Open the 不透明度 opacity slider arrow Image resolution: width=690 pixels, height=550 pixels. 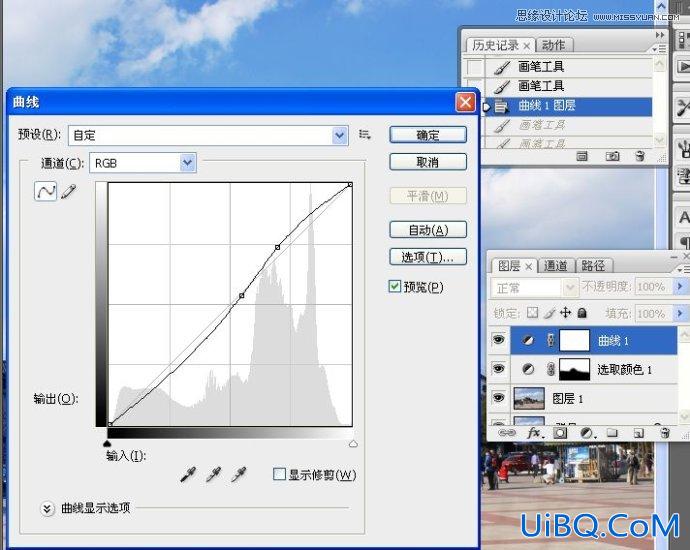coord(680,286)
